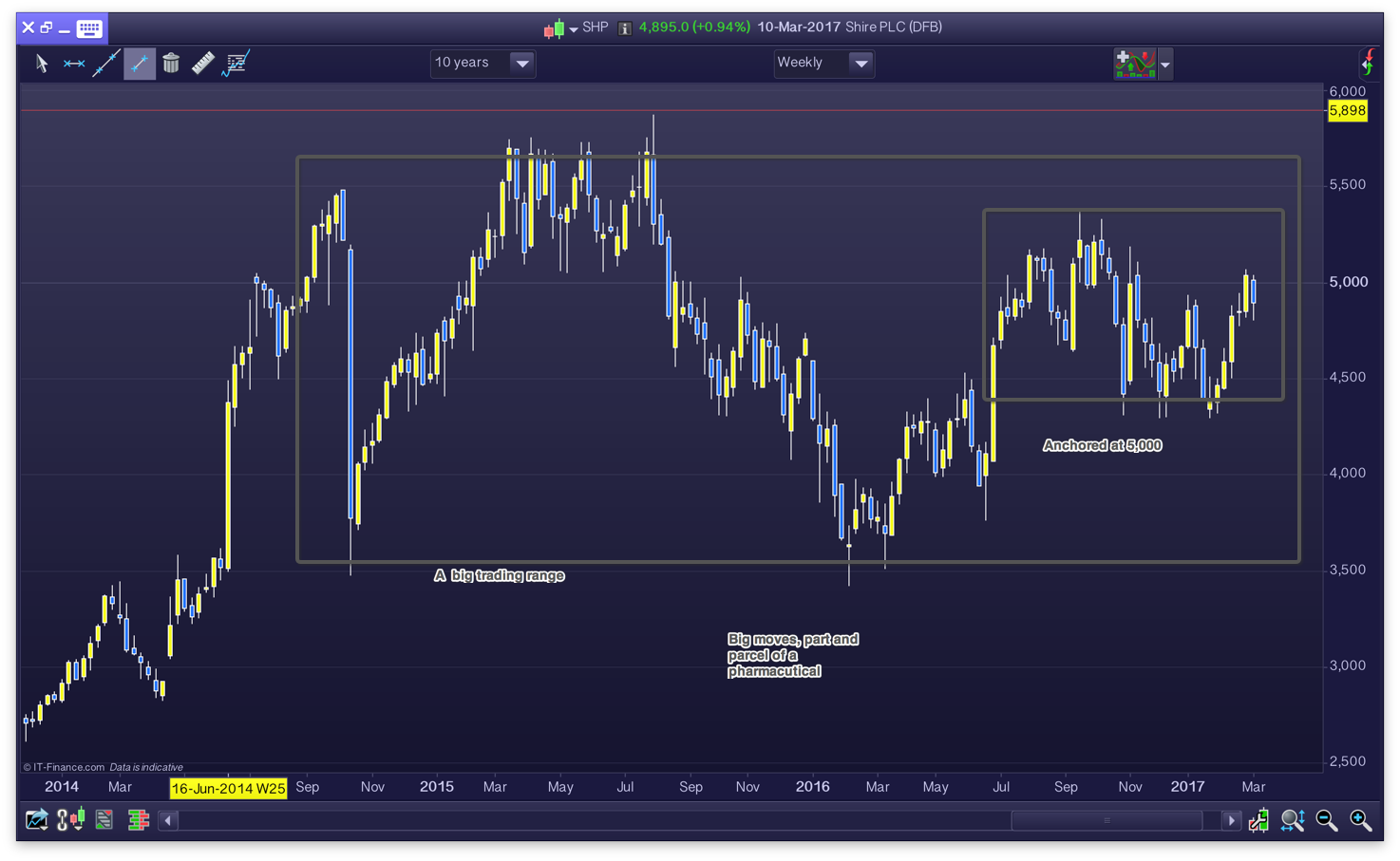
Task: Select the horizontal measure line tool
Action: pos(74,64)
